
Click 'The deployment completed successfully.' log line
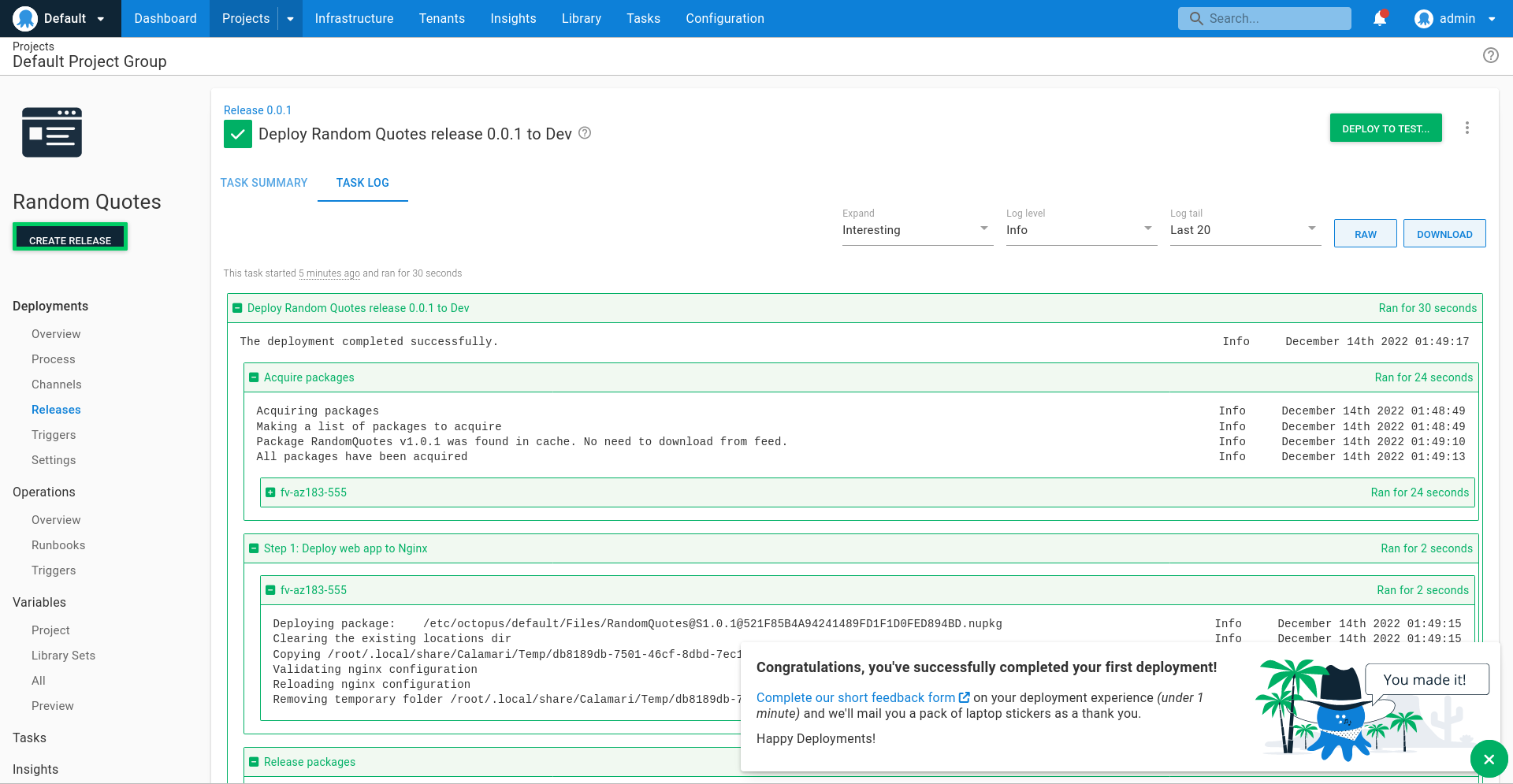coord(369,341)
